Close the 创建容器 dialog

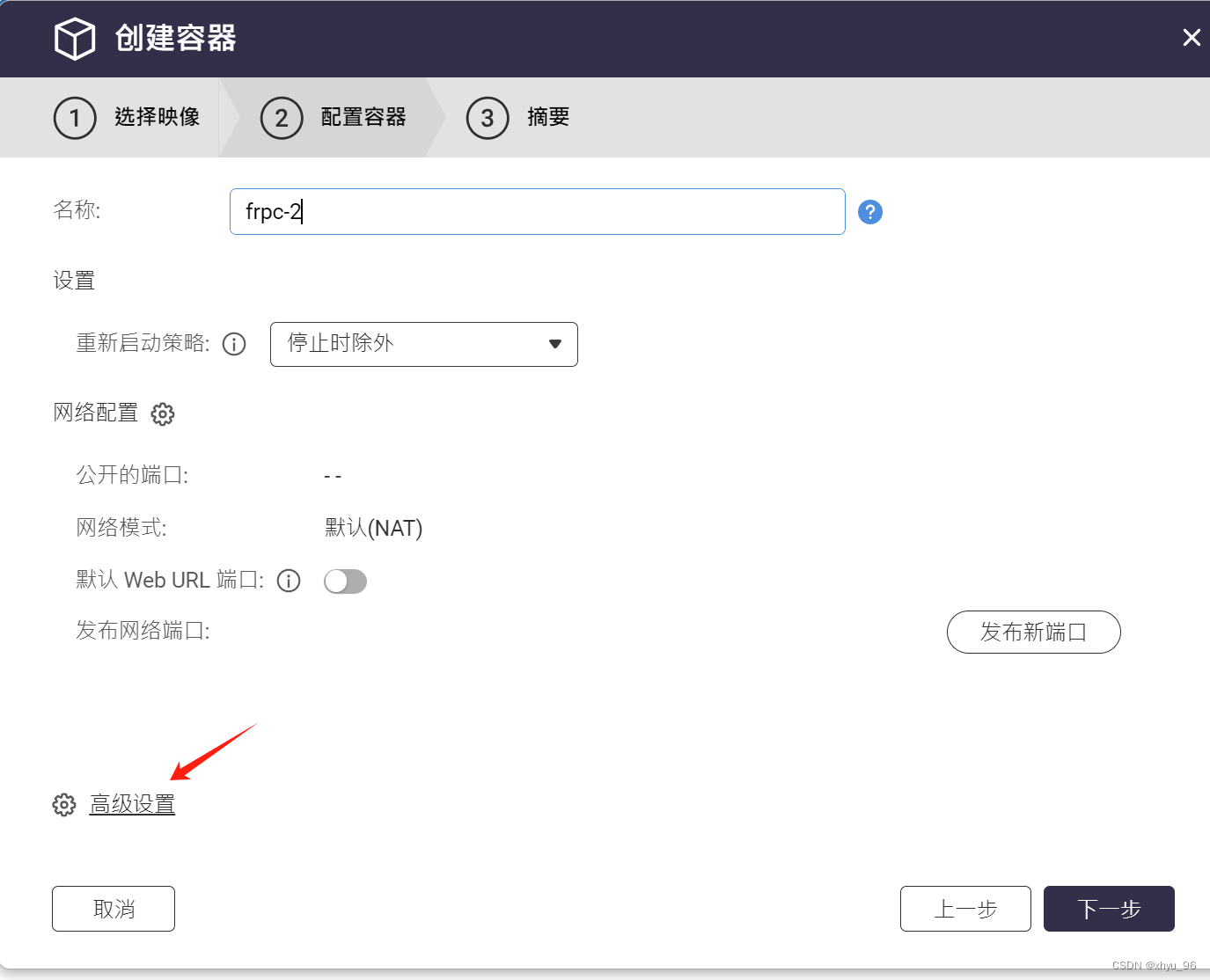[1192, 37]
